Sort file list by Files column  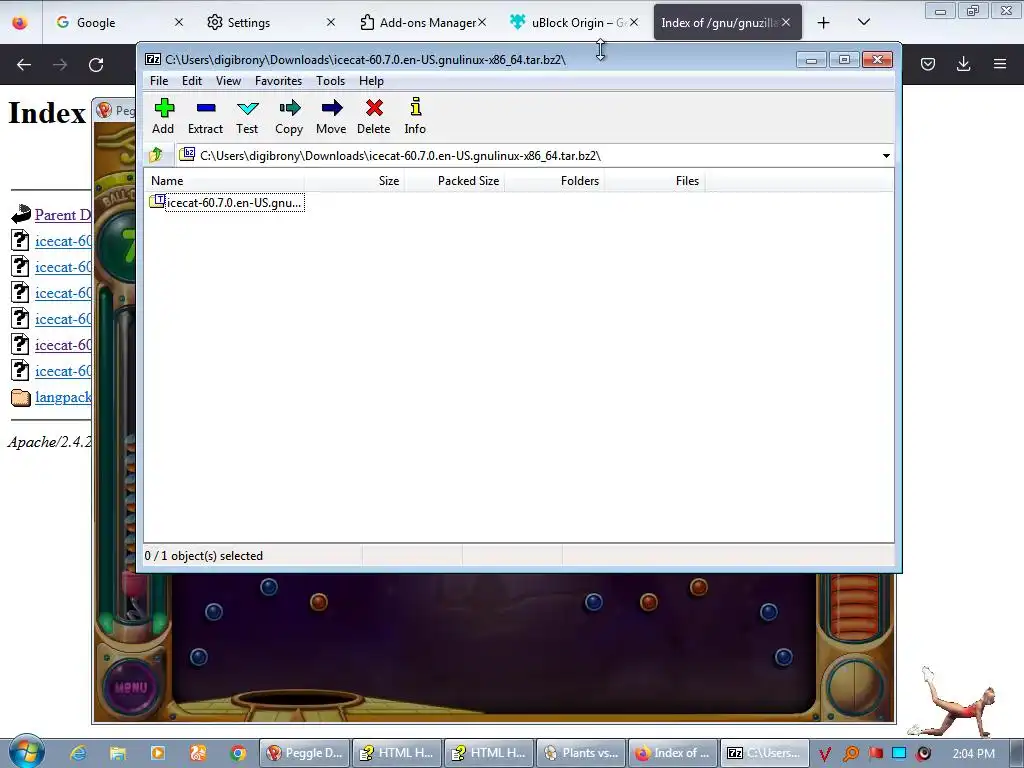[654, 181]
